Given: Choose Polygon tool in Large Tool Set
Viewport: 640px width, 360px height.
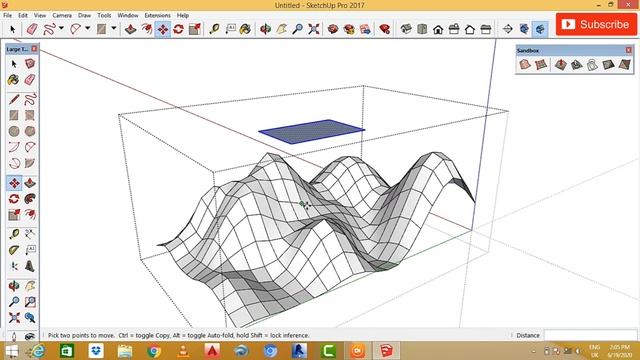Looking at the screenshot, I should coord(30,131).
